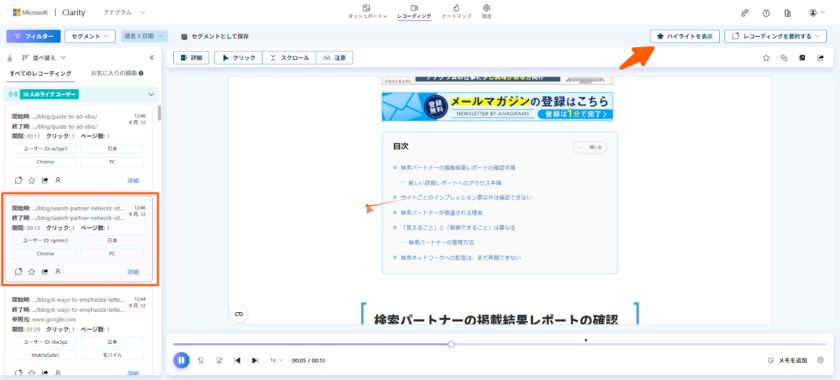Open the 1x playback speed dropdown
Screen dimensions: 840x380
click(x=276, y=361)
